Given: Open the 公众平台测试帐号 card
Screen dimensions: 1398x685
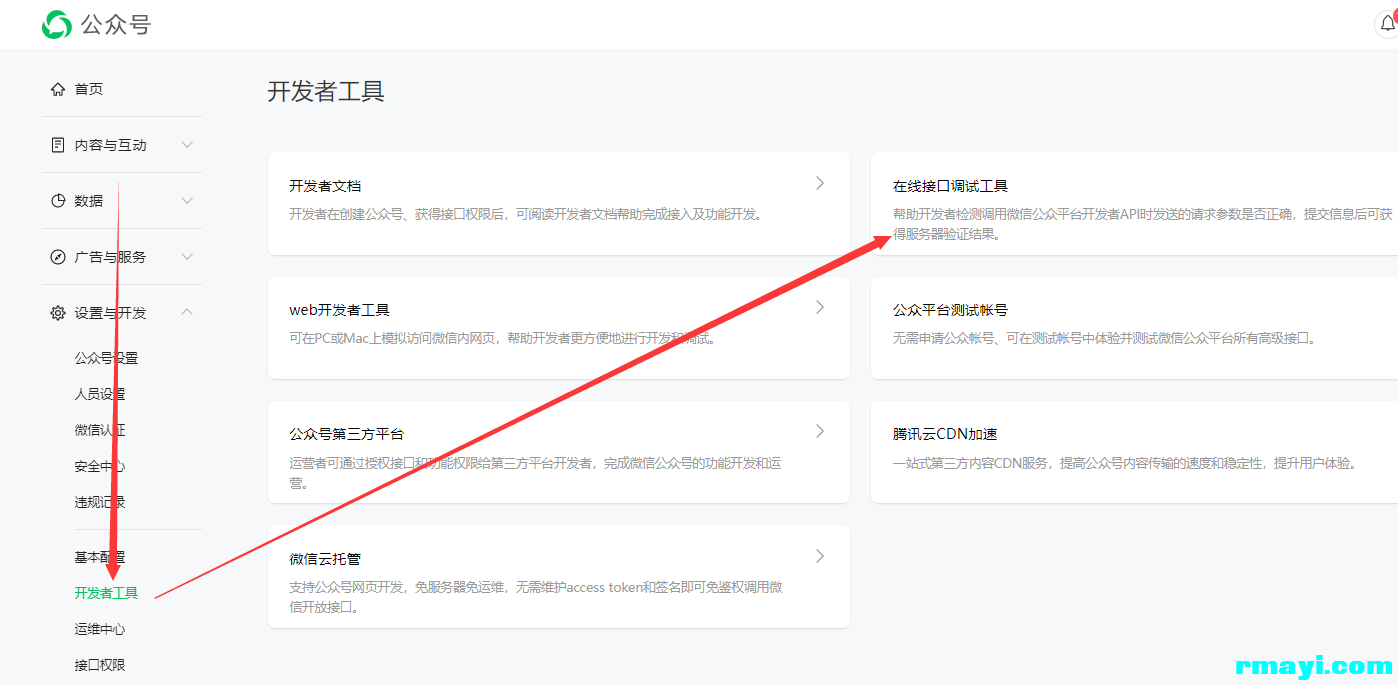Looking at the screenshot, I should point(1134,328).
